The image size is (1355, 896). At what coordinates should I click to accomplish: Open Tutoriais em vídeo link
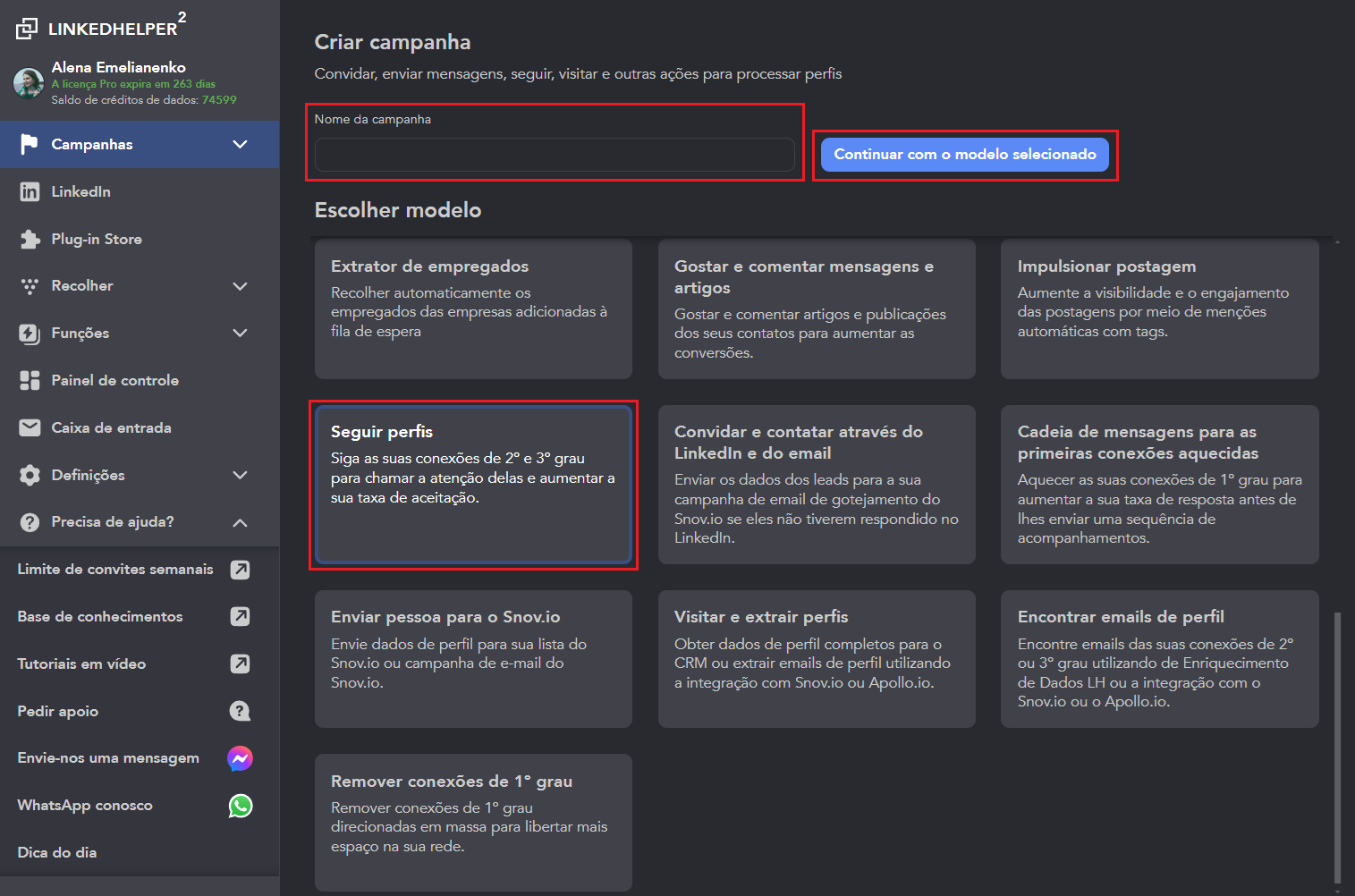click(81, 664)
